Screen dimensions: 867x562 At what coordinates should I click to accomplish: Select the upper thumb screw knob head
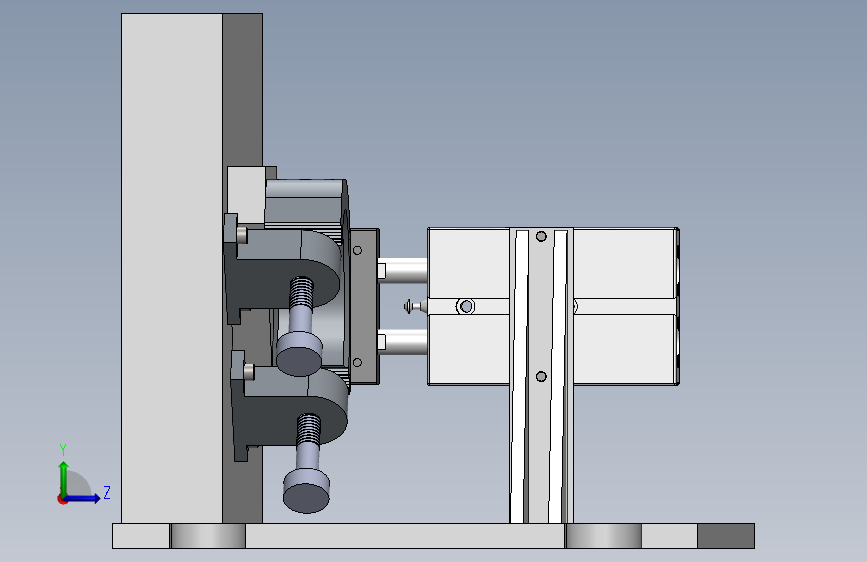point(299,354)
